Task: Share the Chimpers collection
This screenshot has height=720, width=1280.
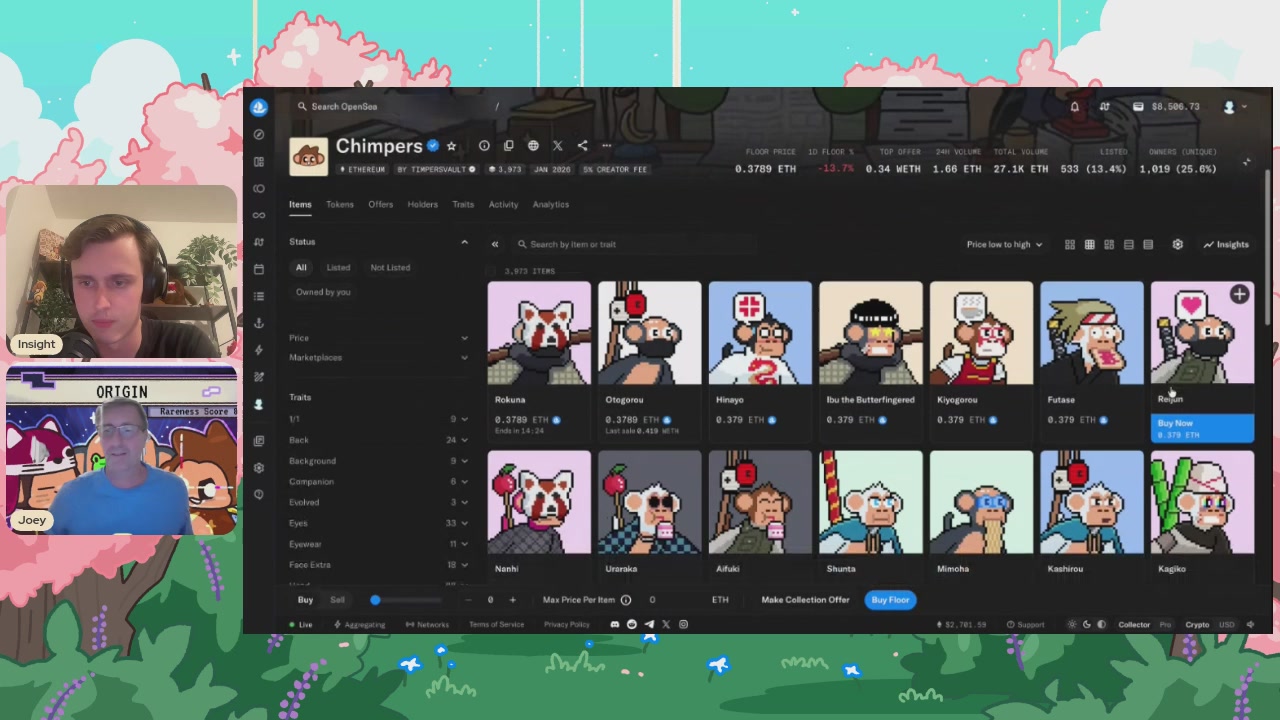Action: [582, 146]
